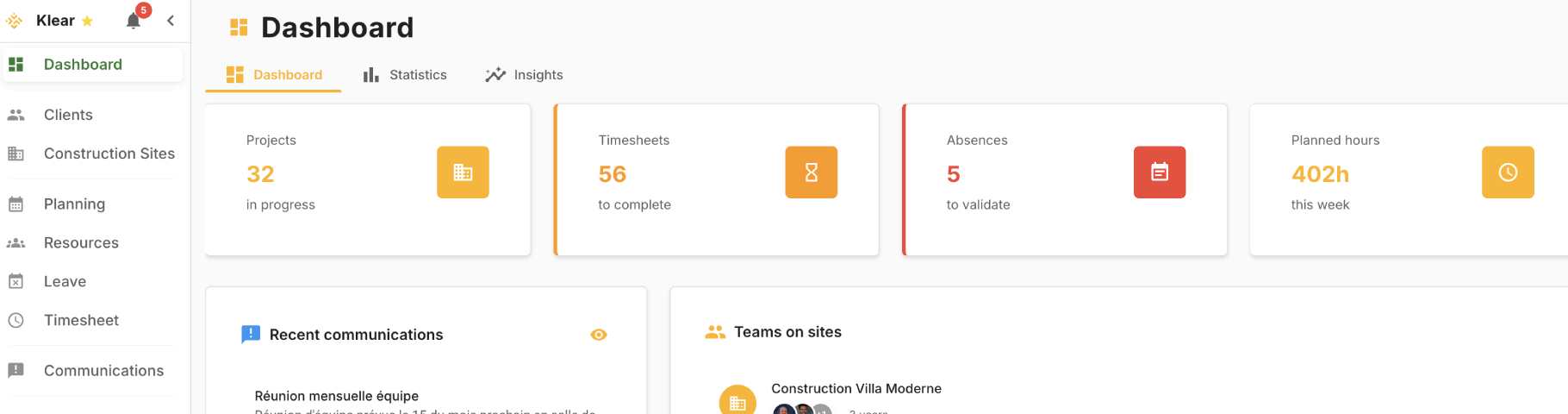Image resolution: width=1568 pixels, height=414 pixels.
Task: Navigate to Timesheet in the sidebar
Action: 81,321
